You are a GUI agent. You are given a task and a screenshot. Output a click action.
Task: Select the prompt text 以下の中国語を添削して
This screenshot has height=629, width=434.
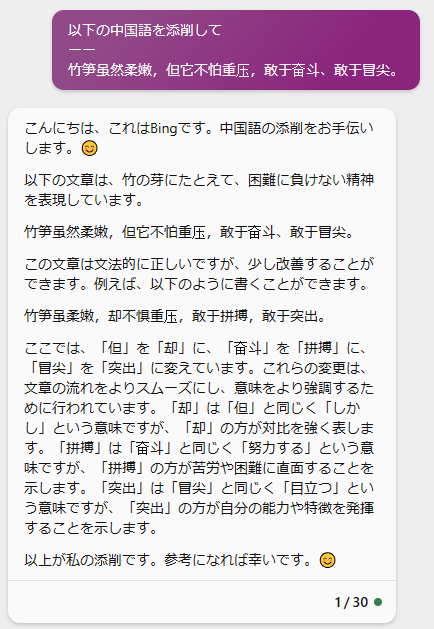click(x=144, y=30)
